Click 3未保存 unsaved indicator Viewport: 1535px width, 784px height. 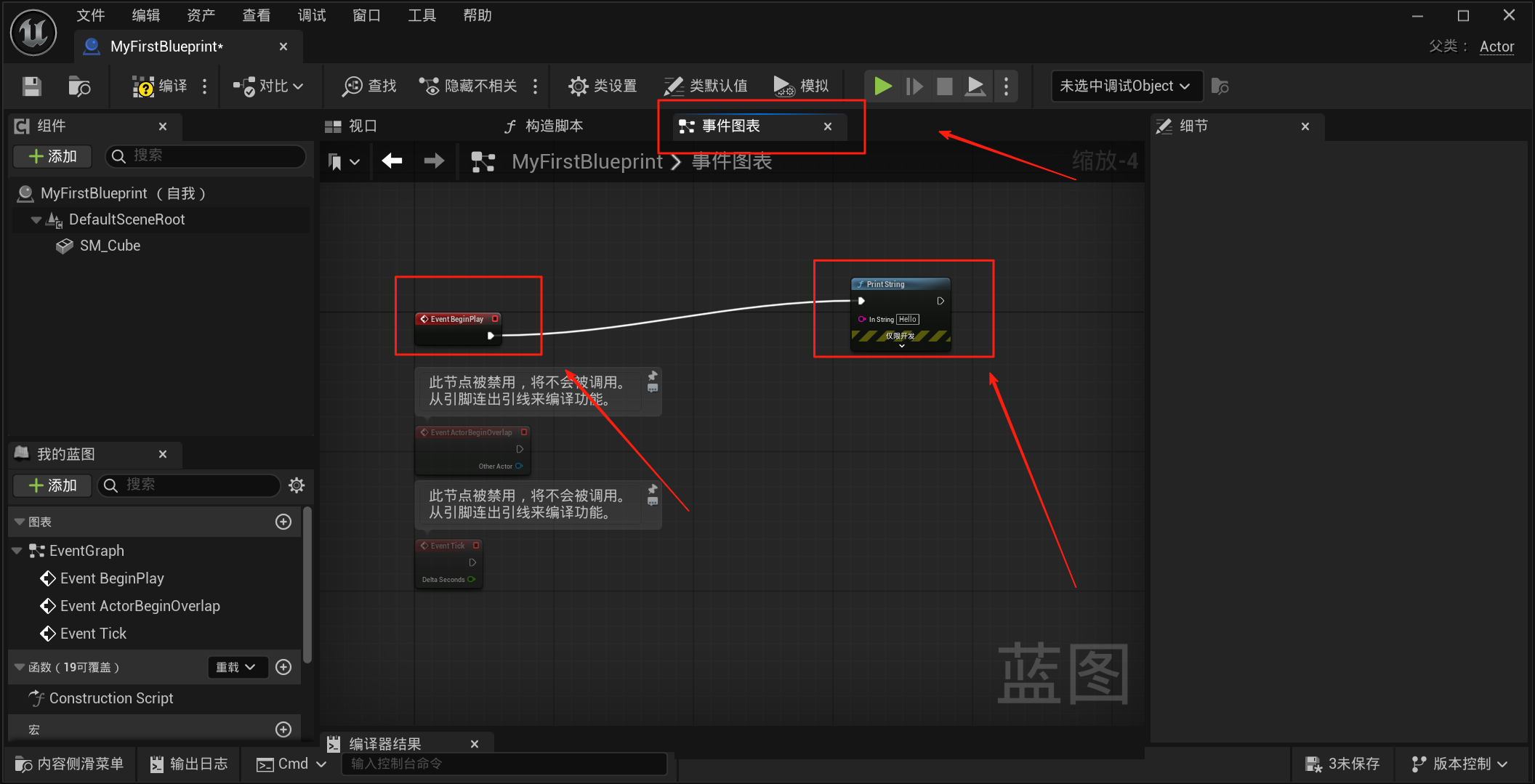1343,764
